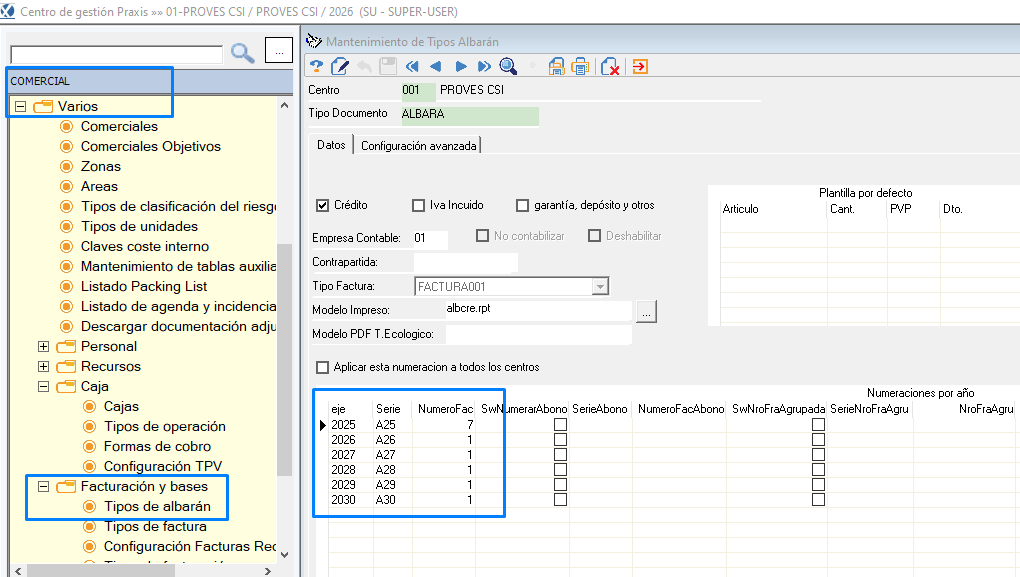Viewport: 1020px width, 577px height.
Task: Click into the Contrapartida field
Action: click(466, 262)
